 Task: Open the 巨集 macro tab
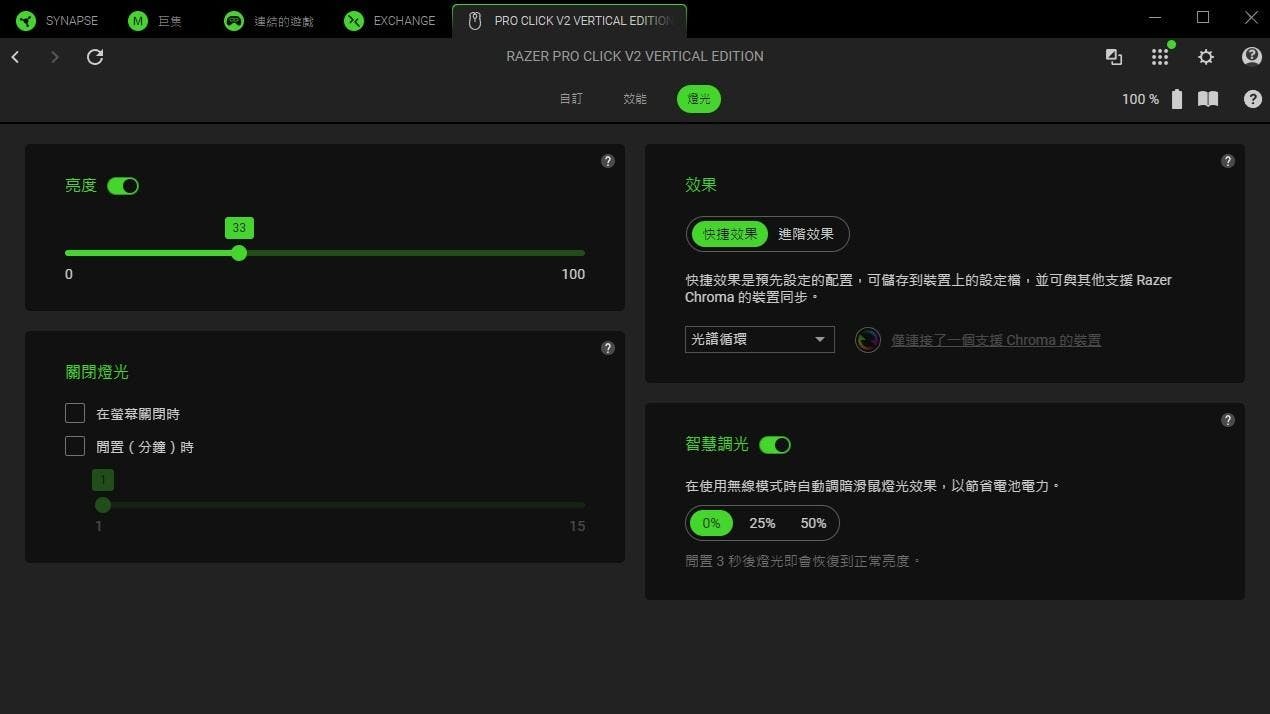pyautogui.click(x=157, y=21)
